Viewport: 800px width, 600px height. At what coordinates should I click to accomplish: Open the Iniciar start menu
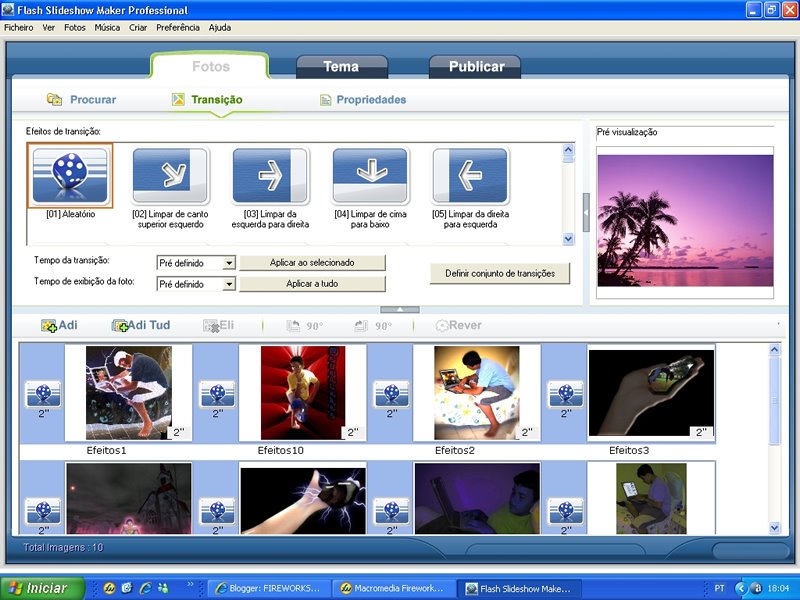42,588
